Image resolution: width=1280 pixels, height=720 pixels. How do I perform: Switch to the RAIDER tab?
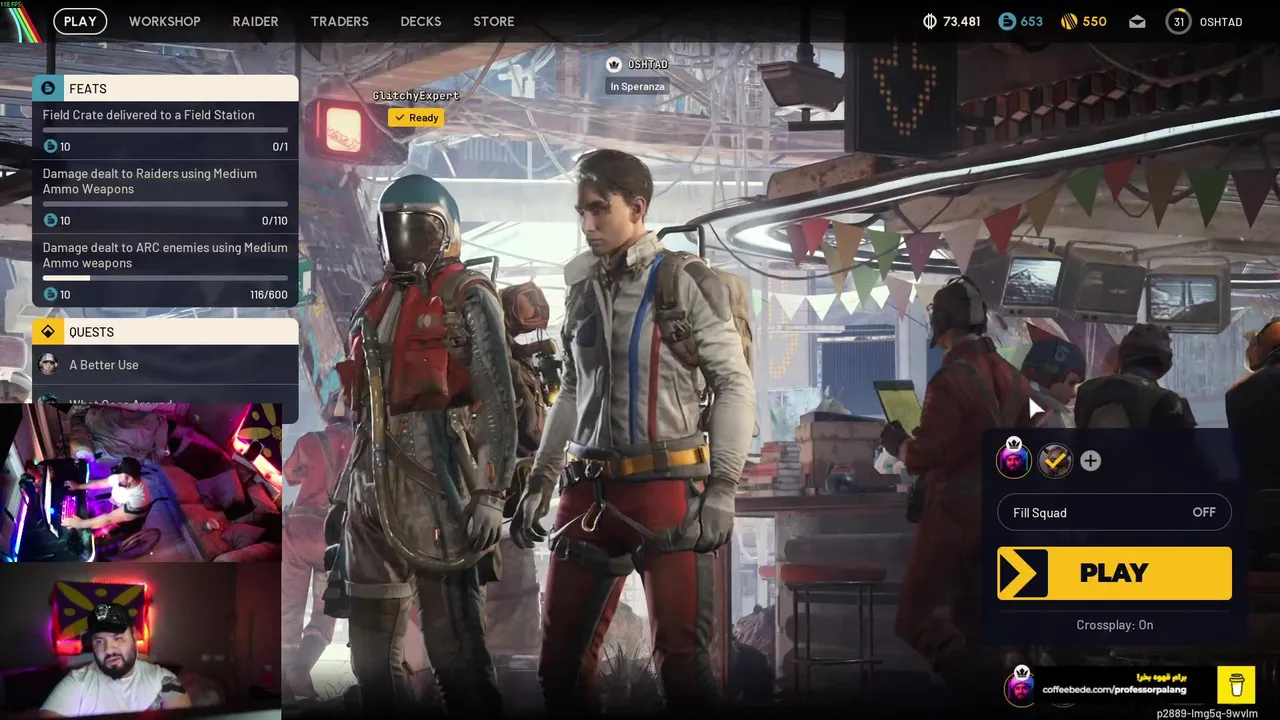click(x=255, y=21)
